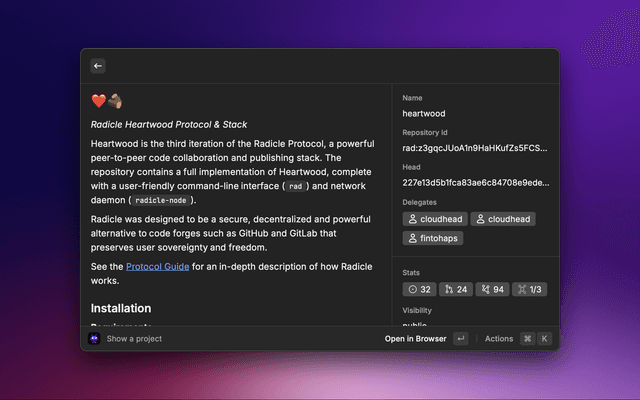The width and height of the screenshot is (640, 400).
Task: Open the Actions menu
Action: click(x=498, y=339)
